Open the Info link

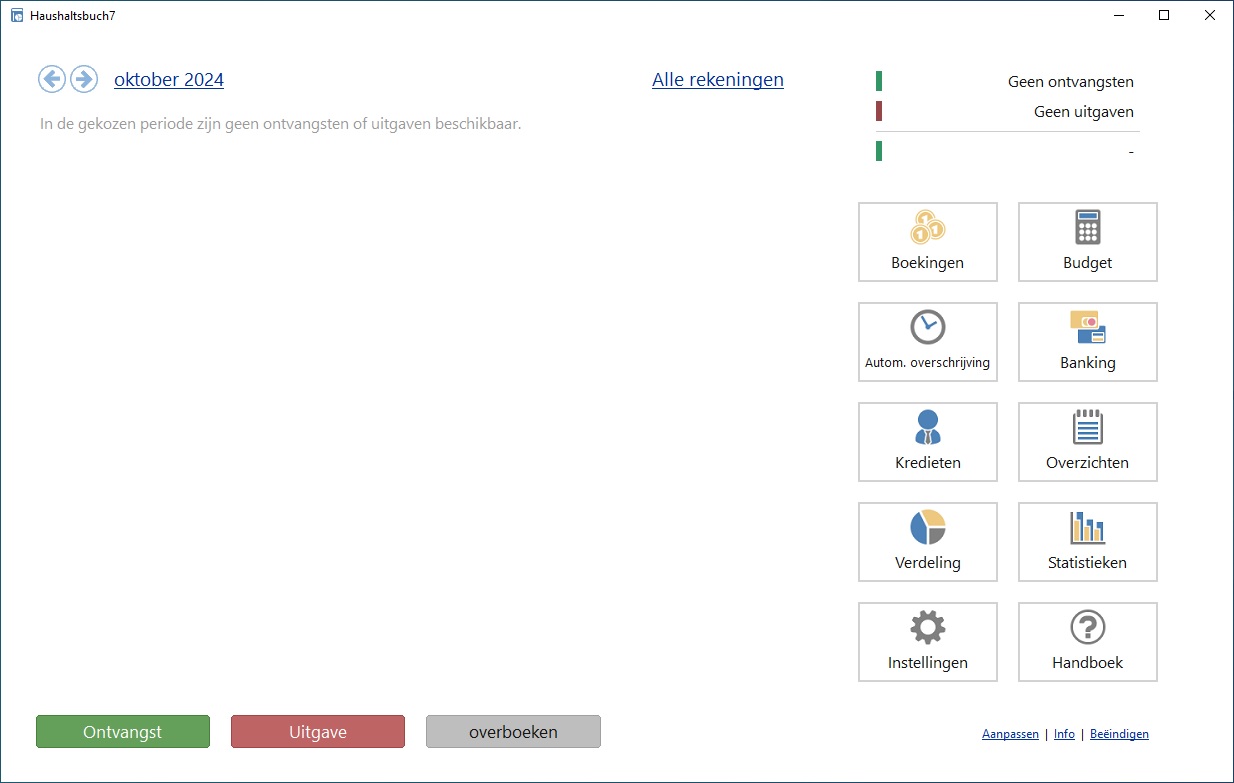click(1064, 734)
